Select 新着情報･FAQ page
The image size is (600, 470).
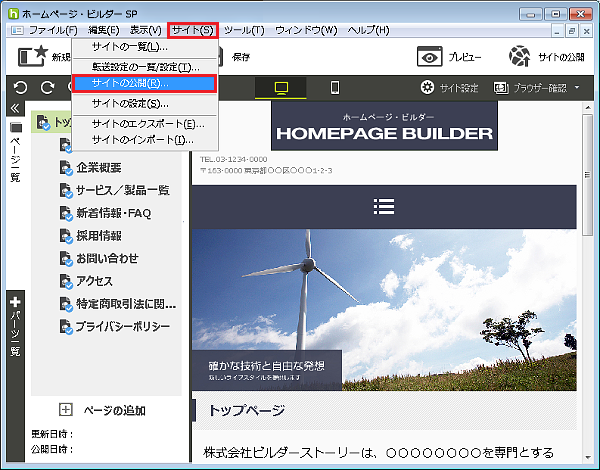(114, 213)
